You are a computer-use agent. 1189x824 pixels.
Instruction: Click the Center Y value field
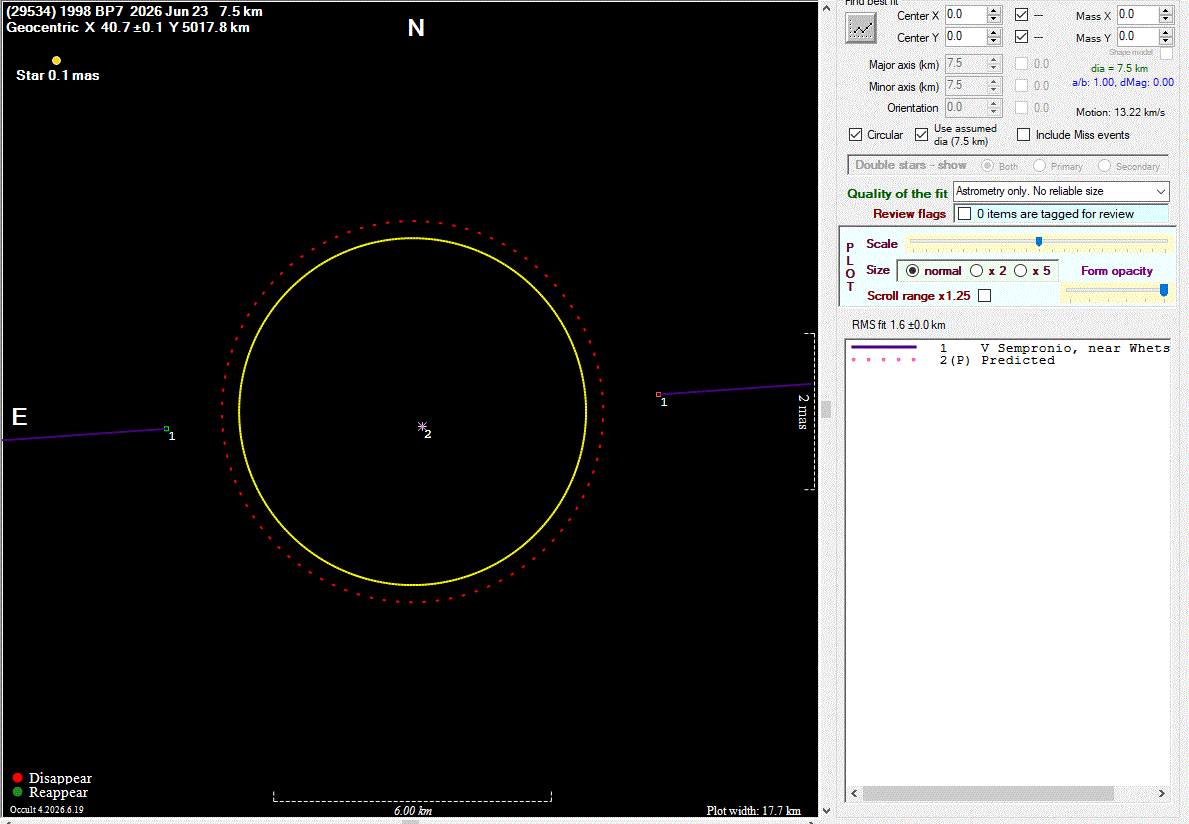(965, 36)
